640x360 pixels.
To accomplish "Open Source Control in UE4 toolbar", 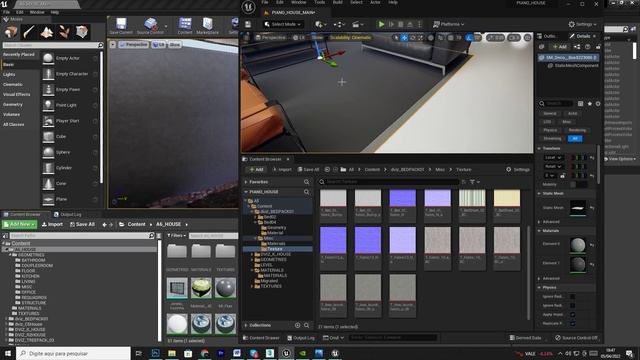I will [x=150, y=26].
